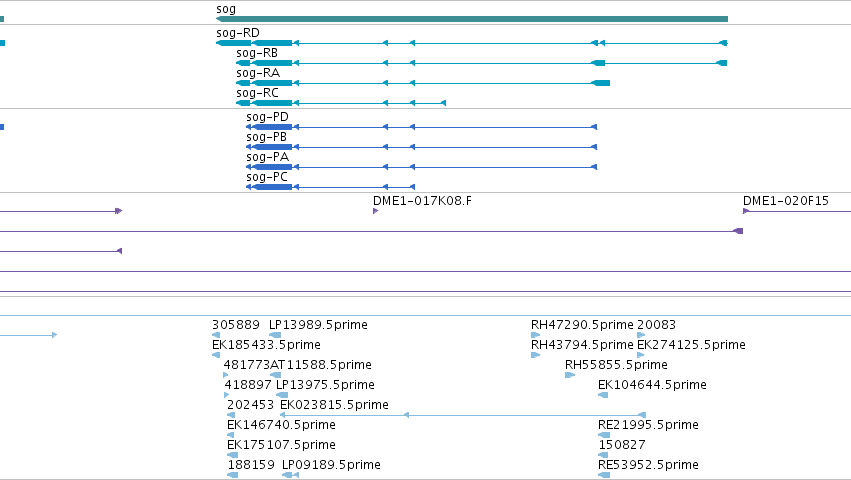This screenshot has width=851, height=480.
Task: Click the DME1-020F15 arrow marker
Action: pyautogui.click(x=746, y=211)
